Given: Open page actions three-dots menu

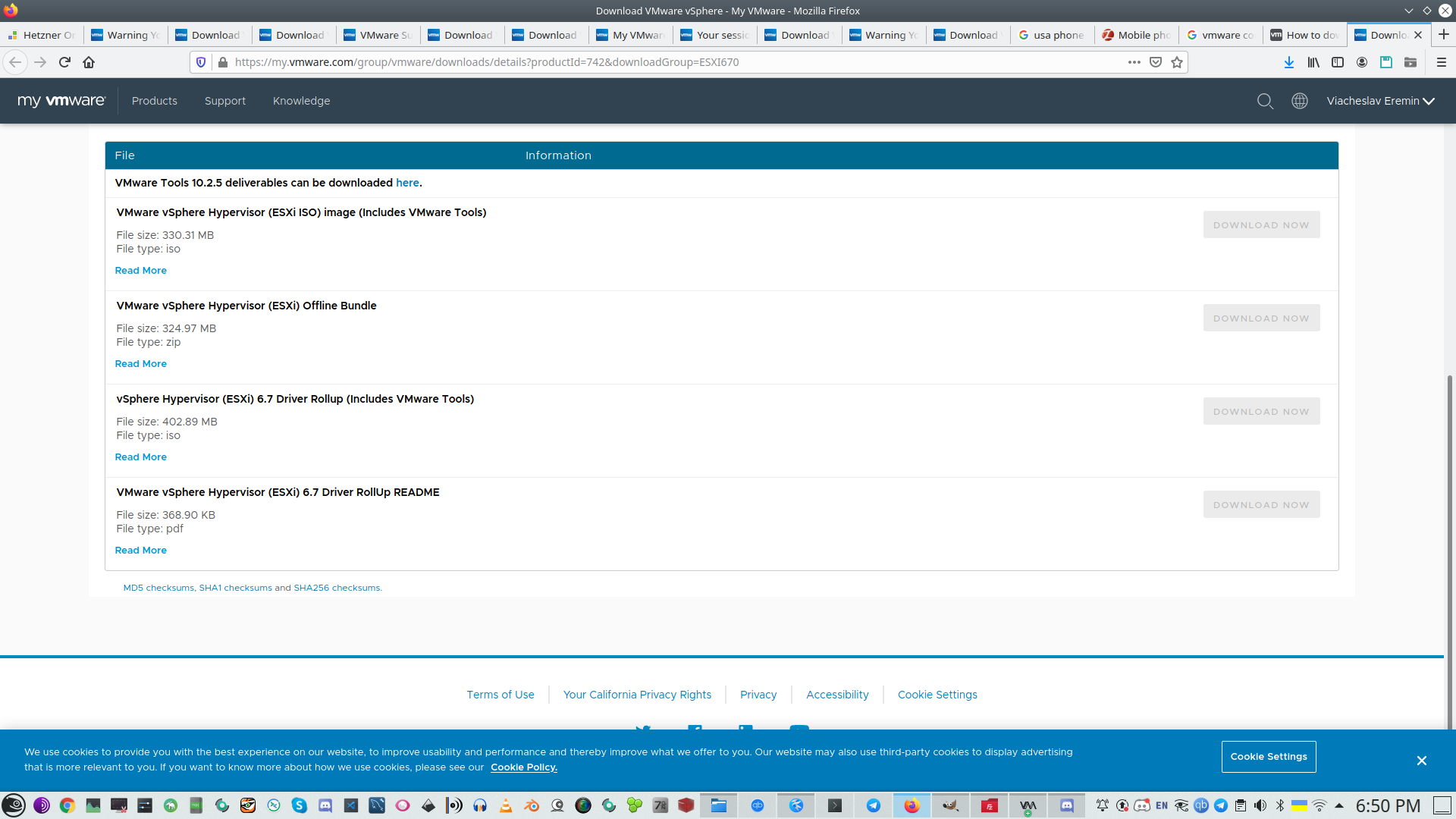Looking at the screenshot, I should click(1134, 62).
